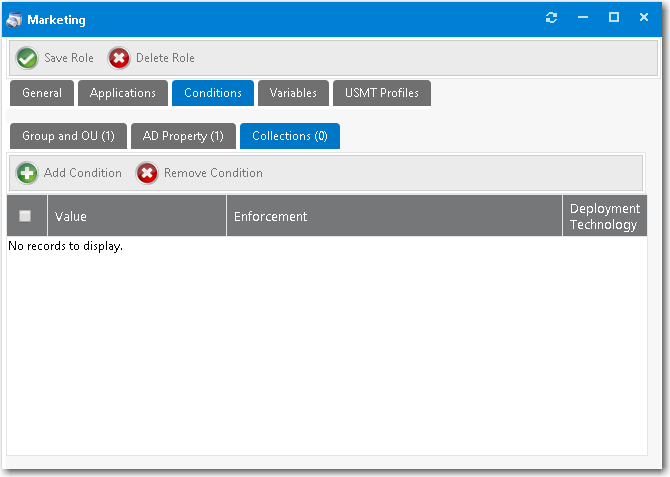Maximize the Marketing window
670x477 pixels.
click(614, 18)
